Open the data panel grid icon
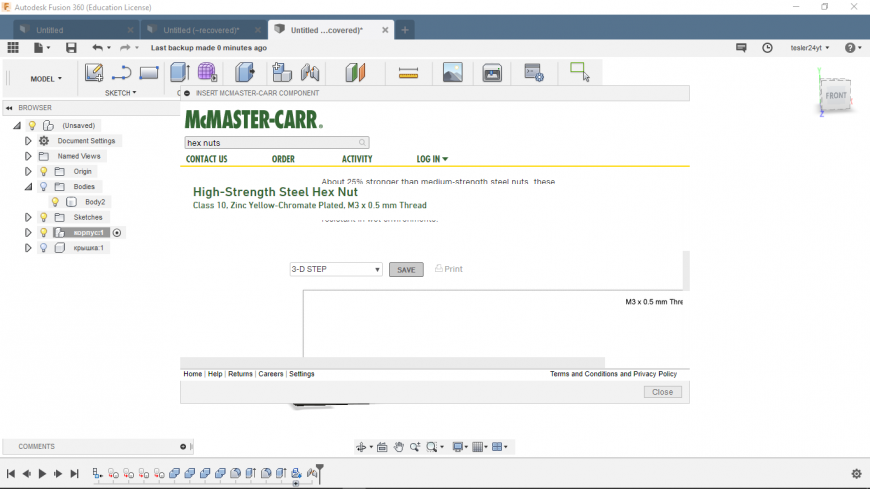 [x=13, y=48]
